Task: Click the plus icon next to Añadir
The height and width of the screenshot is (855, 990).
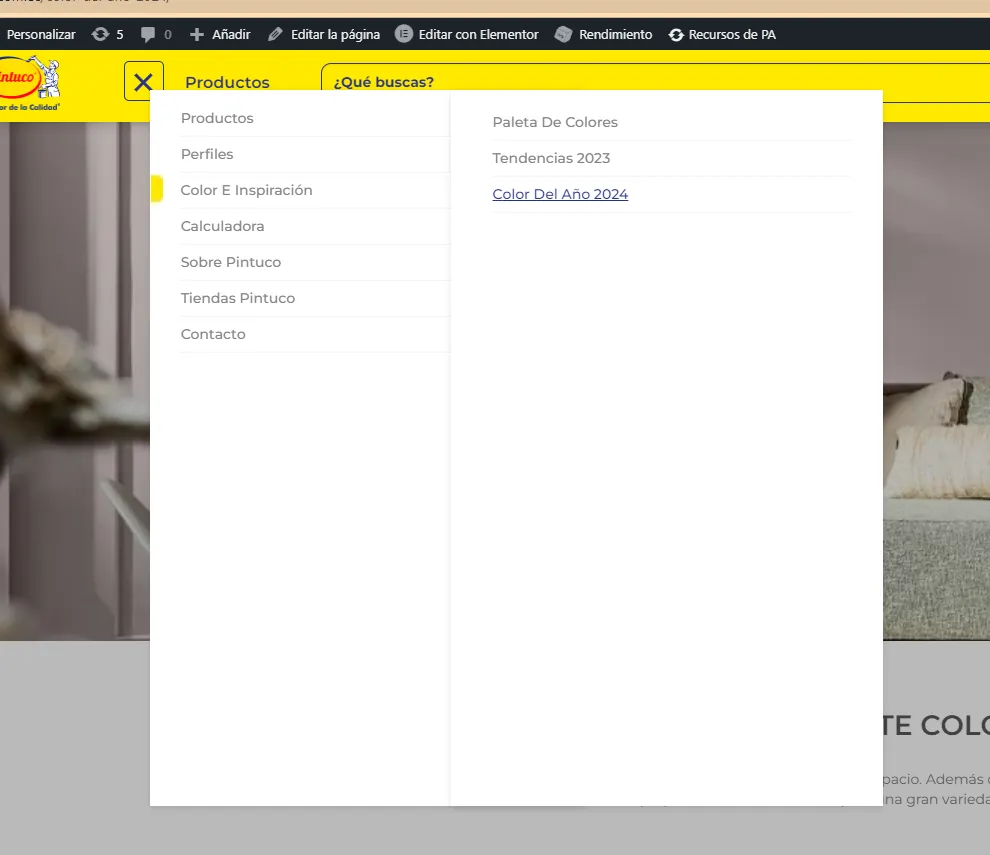Action: pyautogui.click(x=197, y=35)
